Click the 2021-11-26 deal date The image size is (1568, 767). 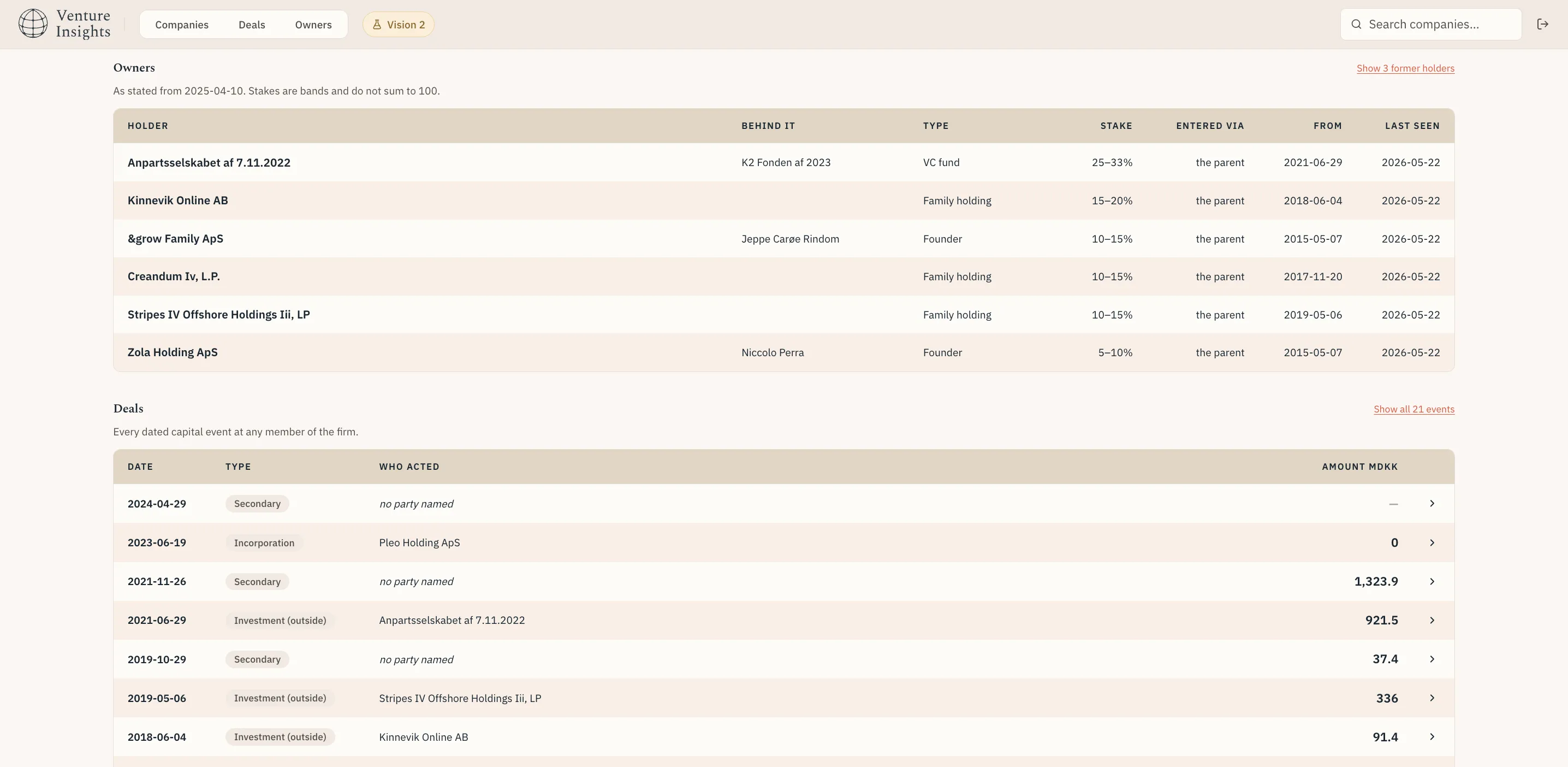(x=157, y=582)
